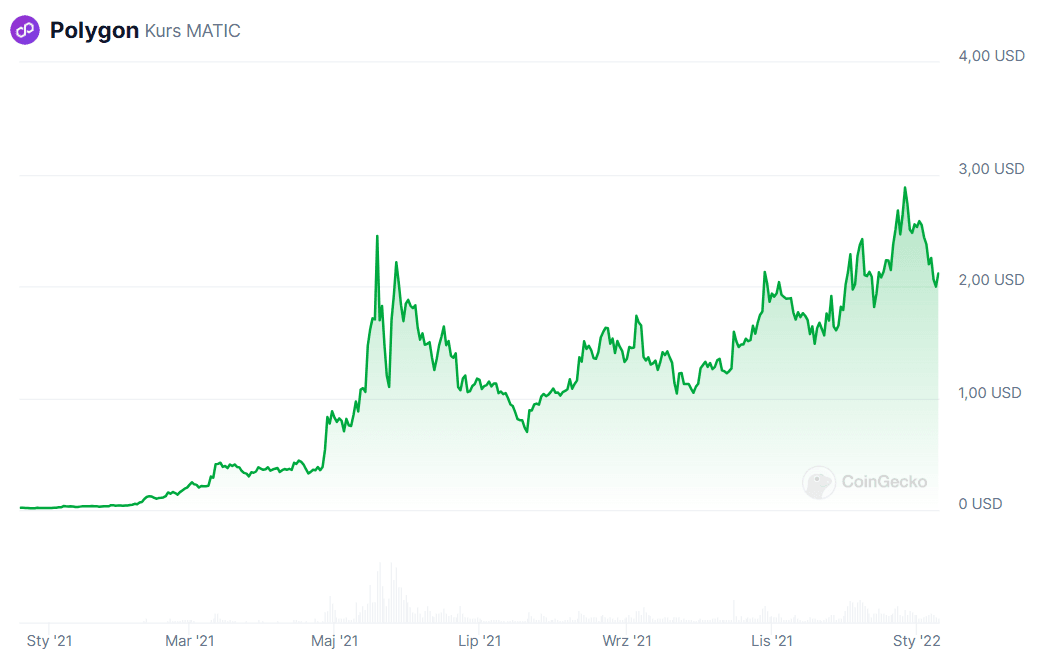Click the 0 USD axis label
Screen dimensions: 1038x665
pos(980,504)
